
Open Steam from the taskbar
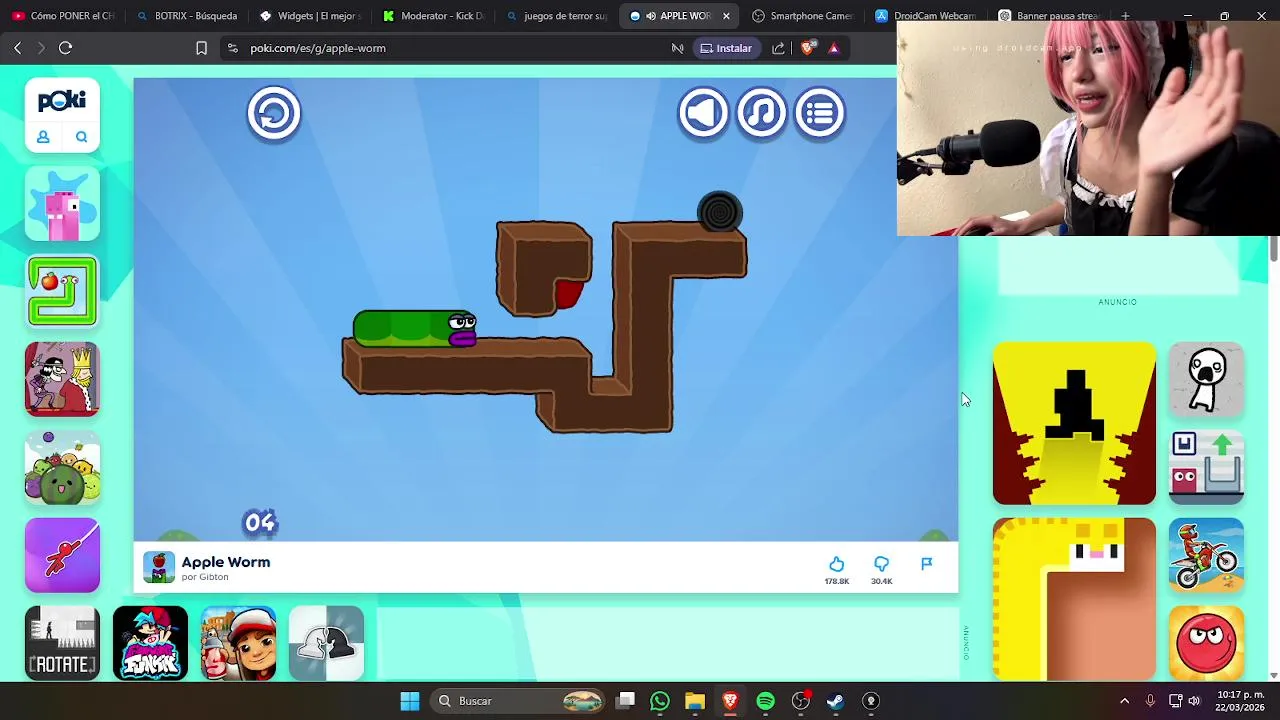[x=835, y=701]
